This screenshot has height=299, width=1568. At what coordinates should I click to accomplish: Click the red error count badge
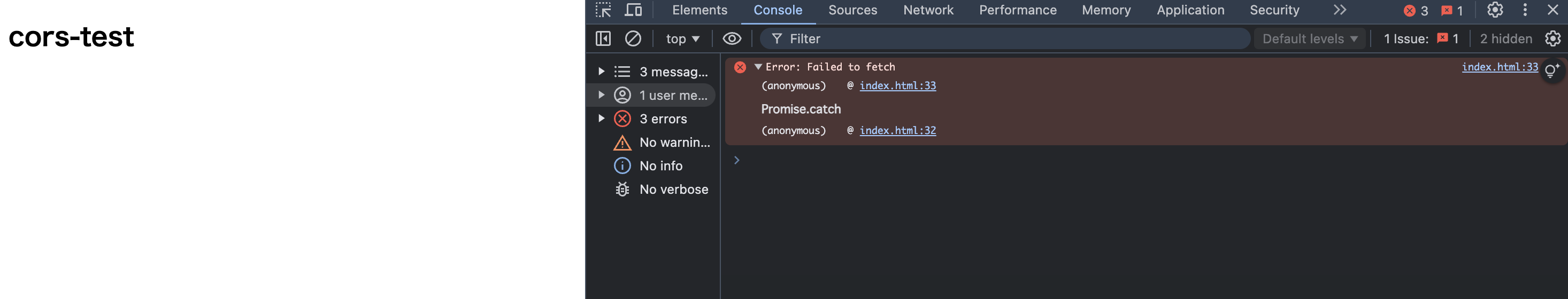(x=1416, y=11)
